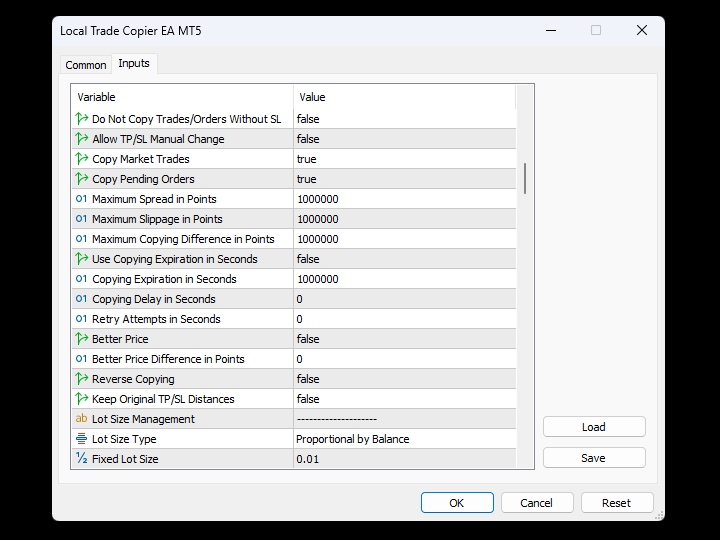The image size is (720, 540).
Task: Toggle the false value of Use Copying Expiration in Seconds
Action: coord(405,259)
